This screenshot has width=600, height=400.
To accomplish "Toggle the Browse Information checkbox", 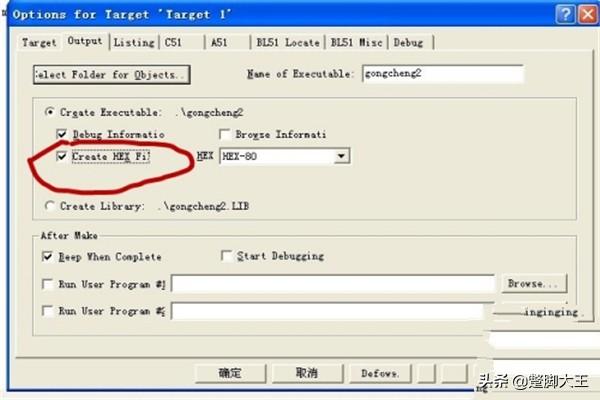I will click(225, 134).
